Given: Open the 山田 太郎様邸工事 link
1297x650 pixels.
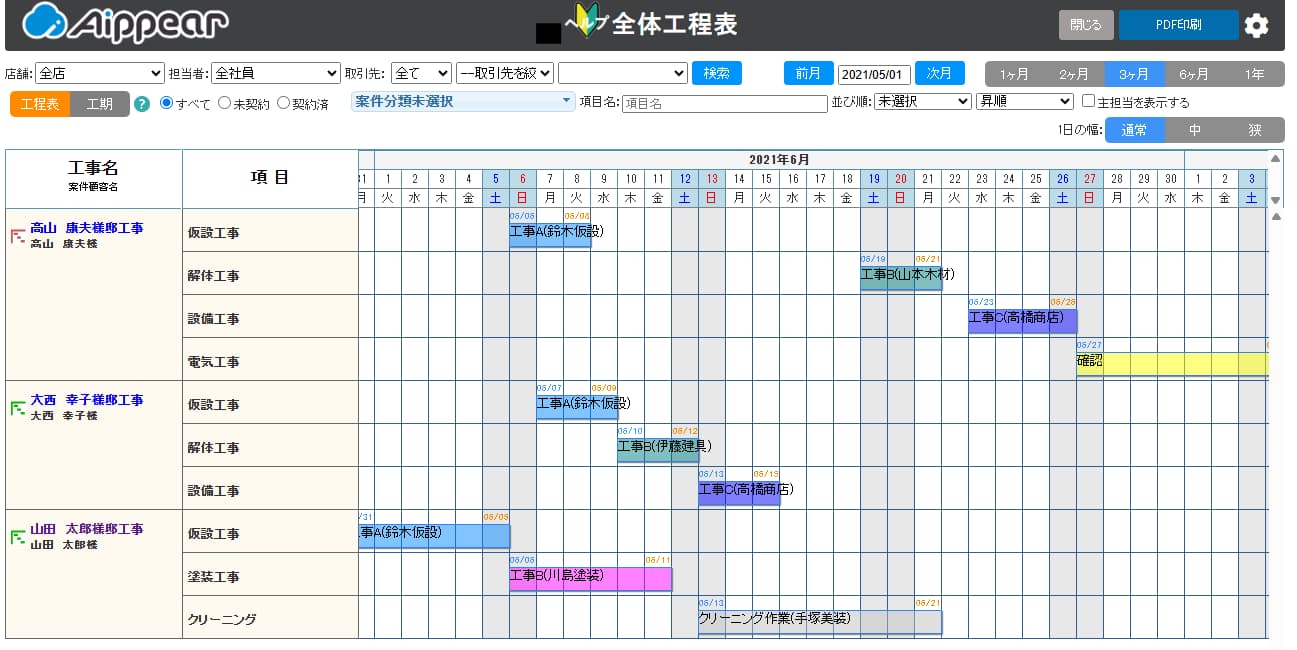Looking at the screenshot, I should (87, 529).
